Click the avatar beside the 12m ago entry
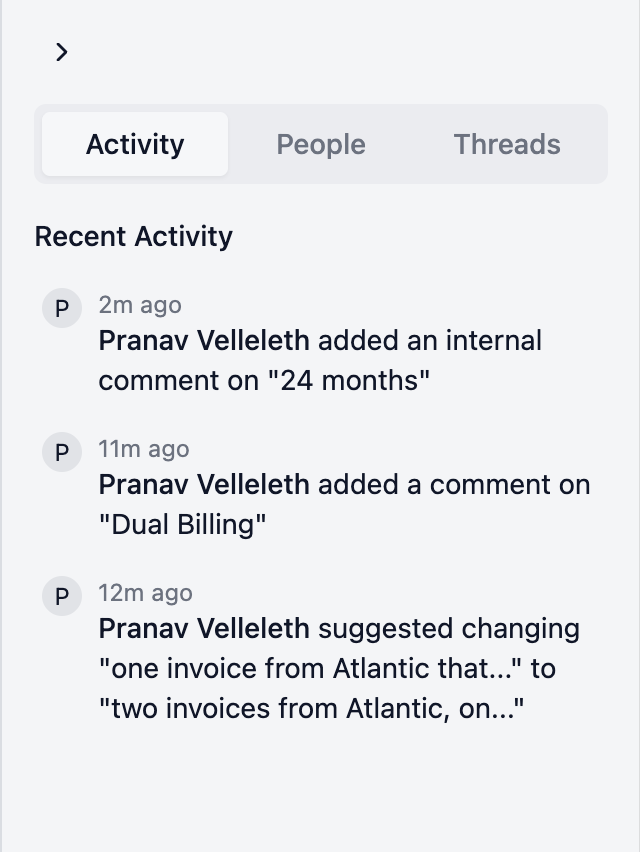Image resolution: width=640 pixels, height=852 pixels. pyautogui.click(x=62, y=596)
